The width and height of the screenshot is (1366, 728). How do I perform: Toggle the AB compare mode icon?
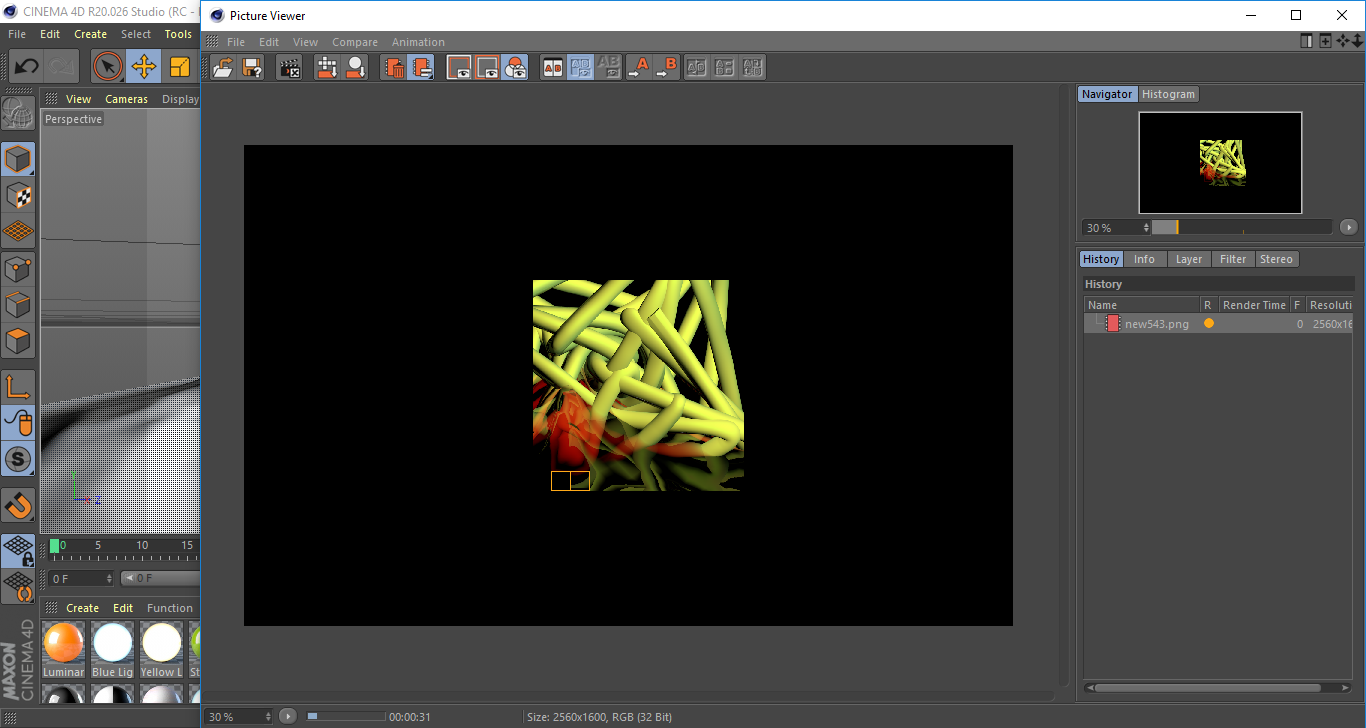coord(552,67)
